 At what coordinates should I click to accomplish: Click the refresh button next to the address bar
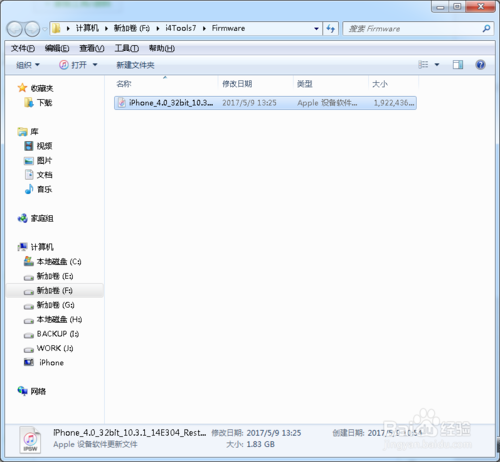tap(330, 29)
